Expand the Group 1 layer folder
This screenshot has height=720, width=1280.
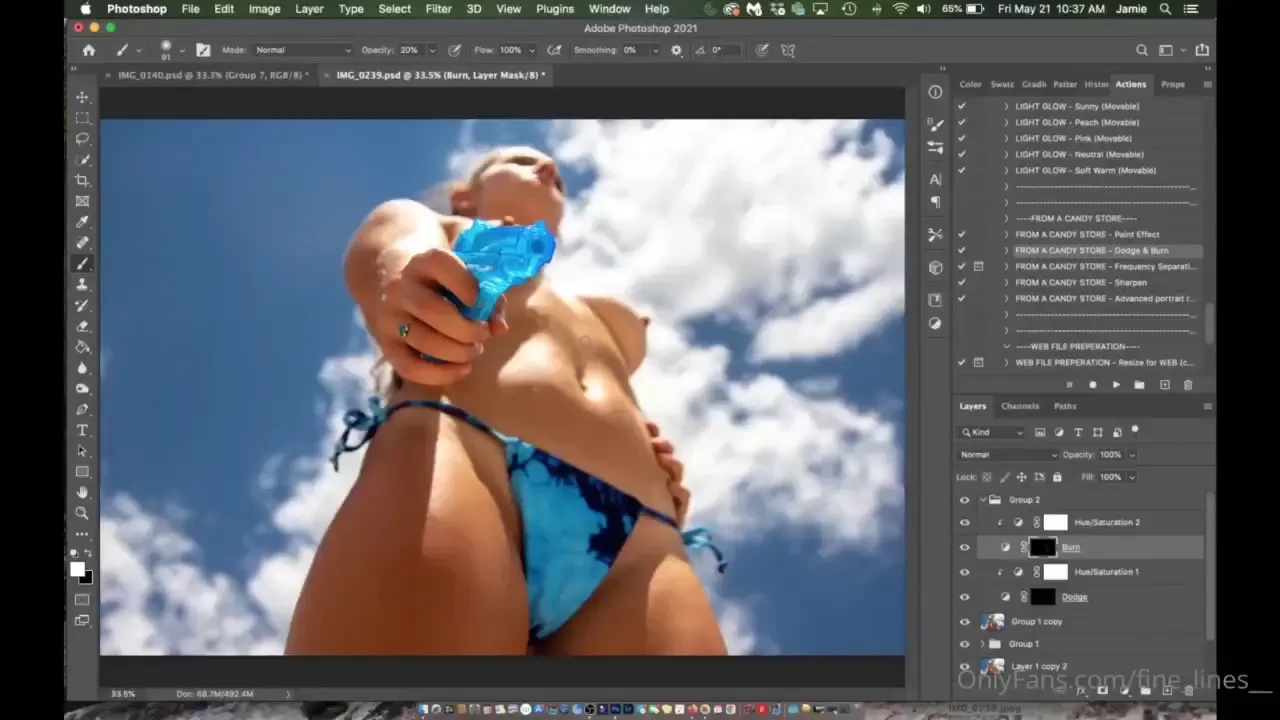[x=982, y=644]
